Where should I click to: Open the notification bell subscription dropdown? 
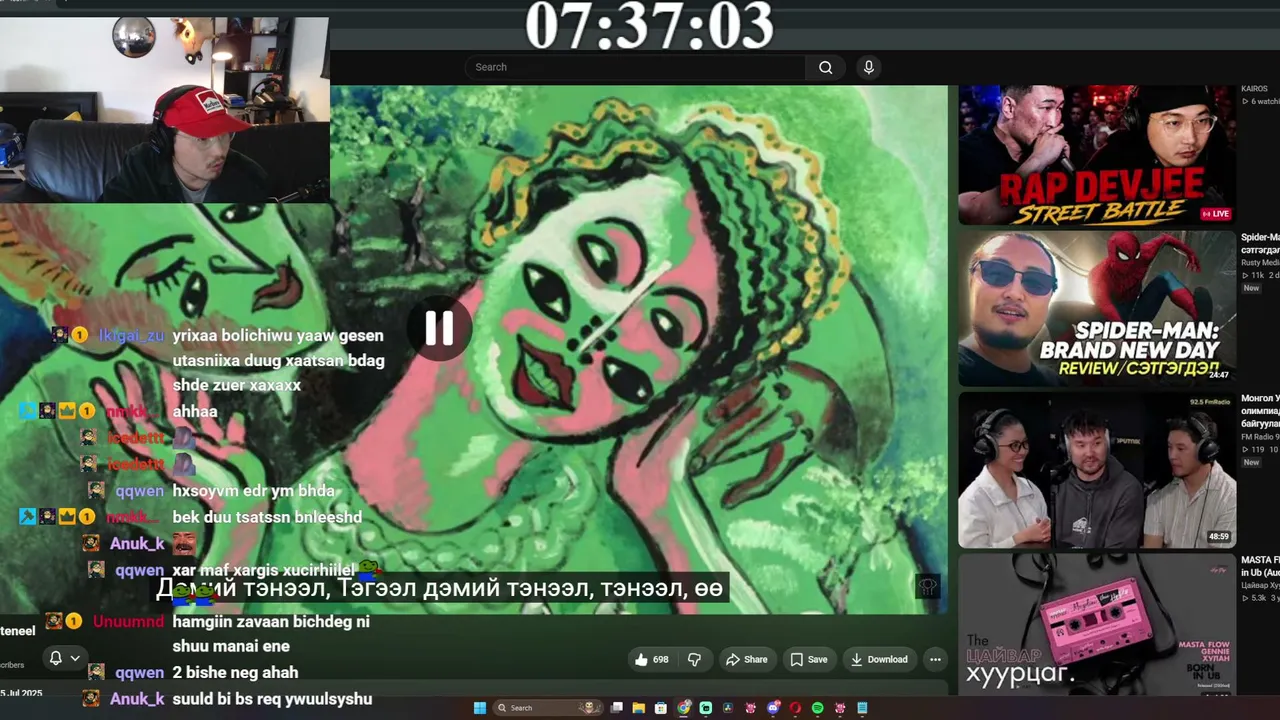(63, 658)
